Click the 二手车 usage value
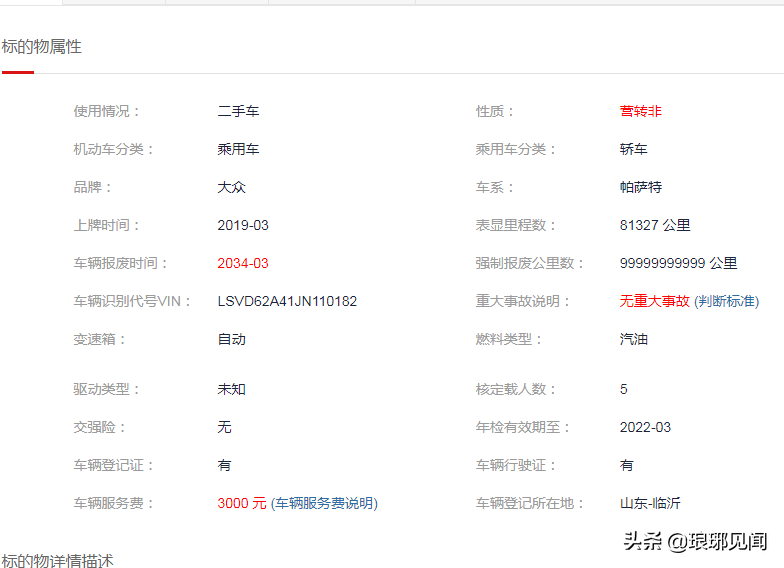Screen dimensions: 784x568 coord(238,111)
